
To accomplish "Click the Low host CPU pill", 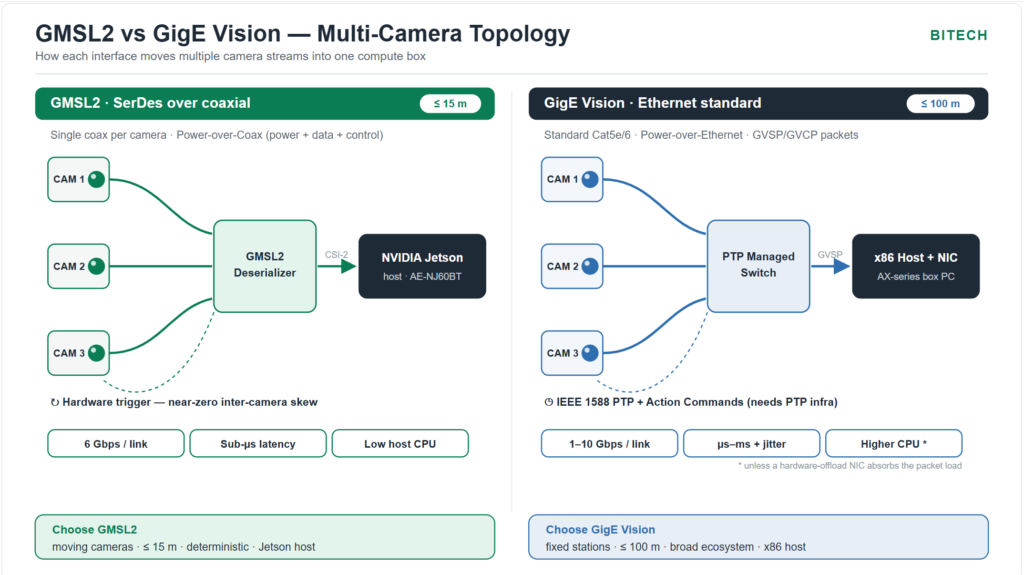I will (x=400, y=444).
